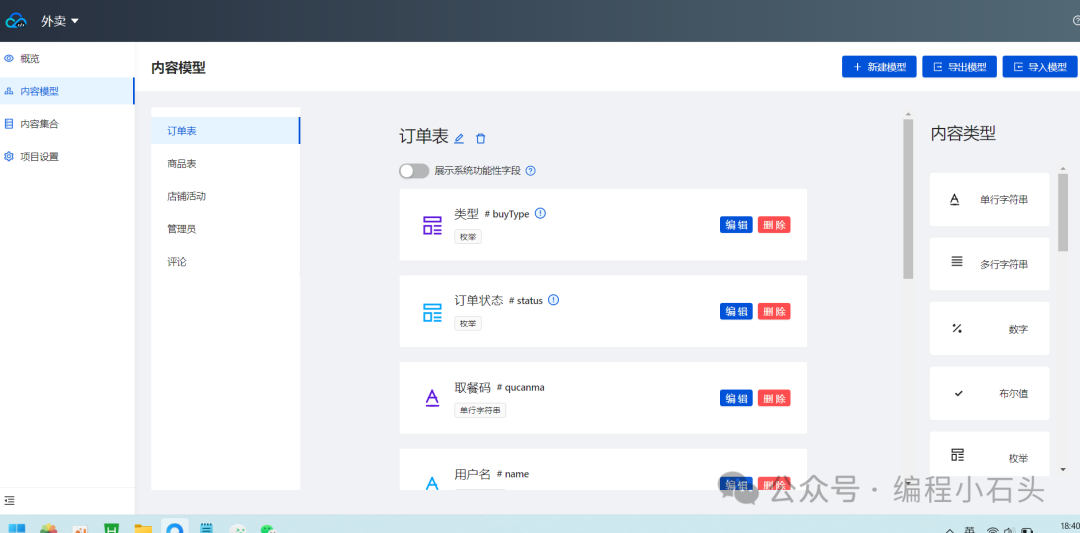The height and width of the screenshot is (533, 1080).
Task: Click the field list scroll up arrow
Action: 908,114
